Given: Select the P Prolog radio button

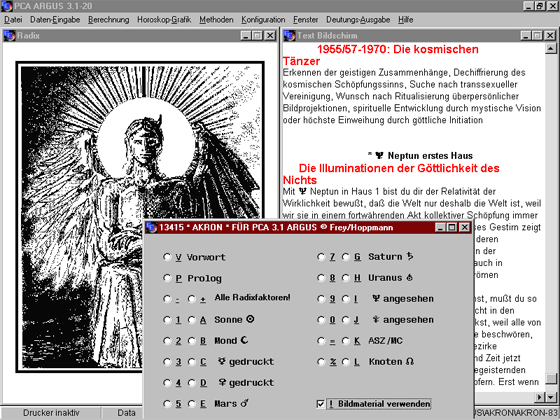Looking at the screenshot, I should click(x=167, y=278).
